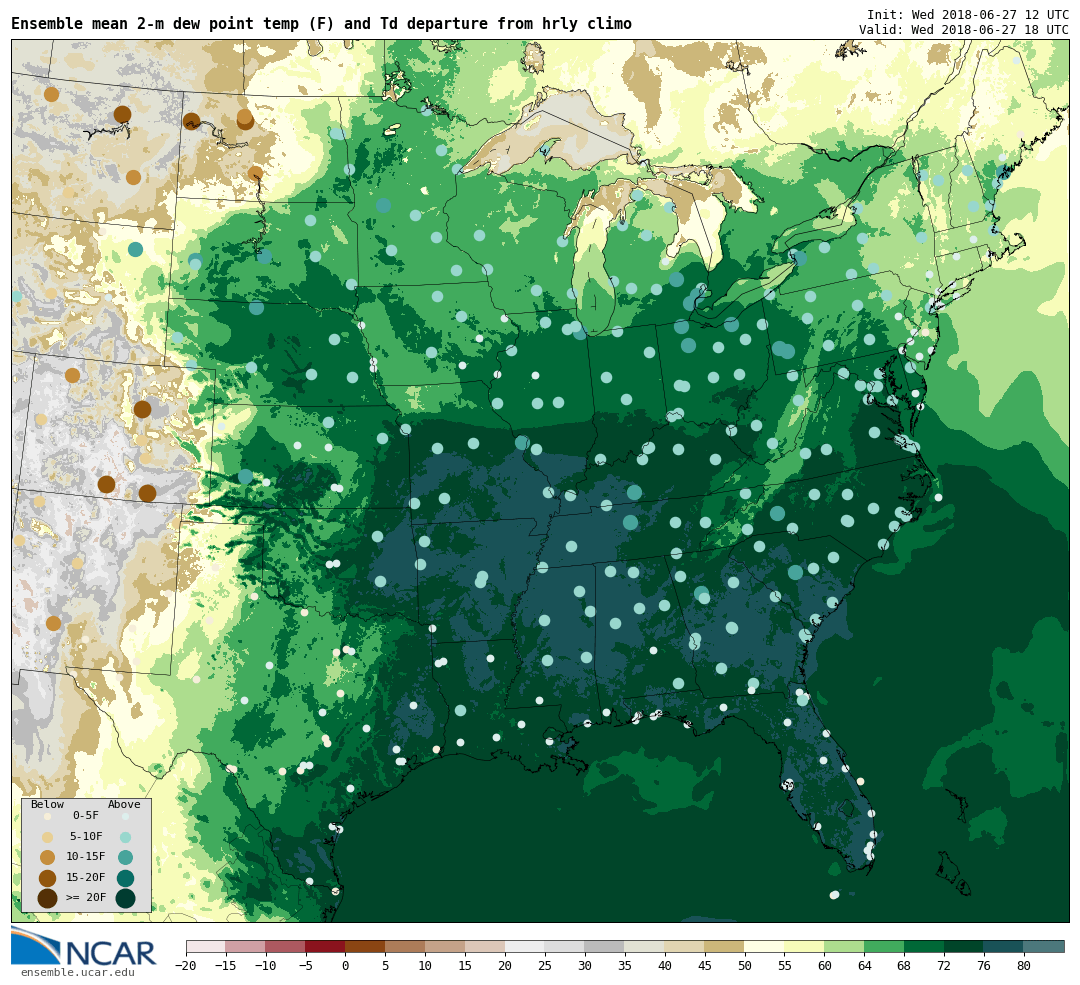1080x985 pixels.
Task: Click the Above 15-20F legend dot
Action: click(x=125, y=878)
